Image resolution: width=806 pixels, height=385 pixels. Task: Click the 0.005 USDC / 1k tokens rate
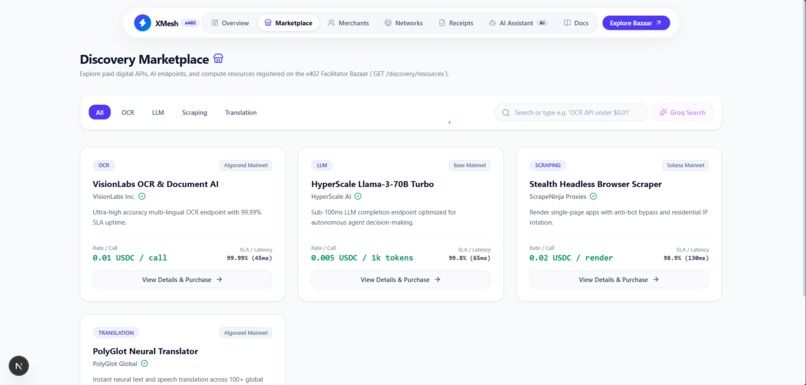[362, 258]
